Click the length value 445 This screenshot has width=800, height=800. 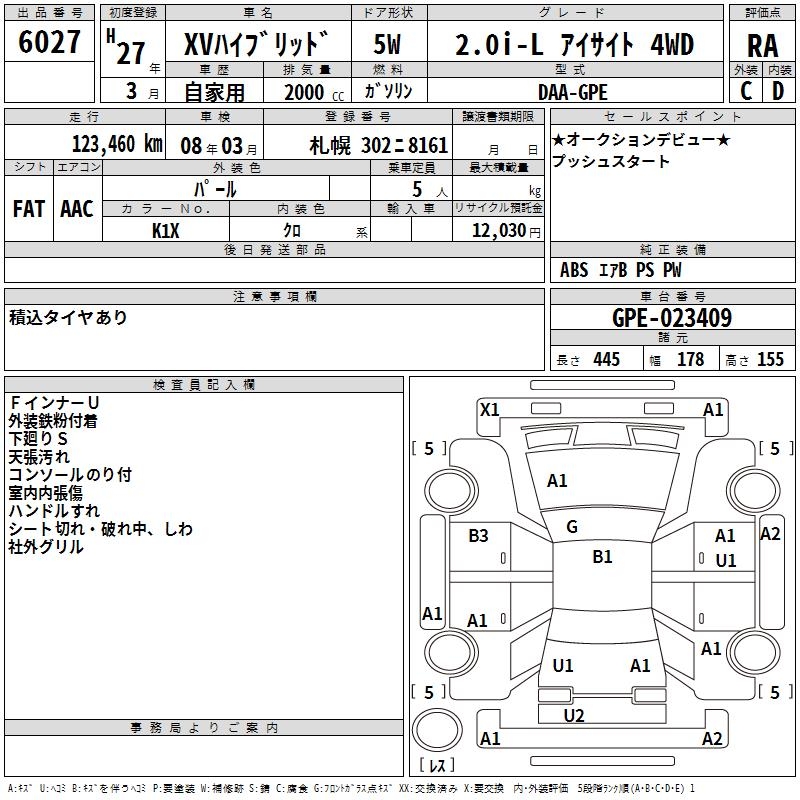[x=606, y=360]
